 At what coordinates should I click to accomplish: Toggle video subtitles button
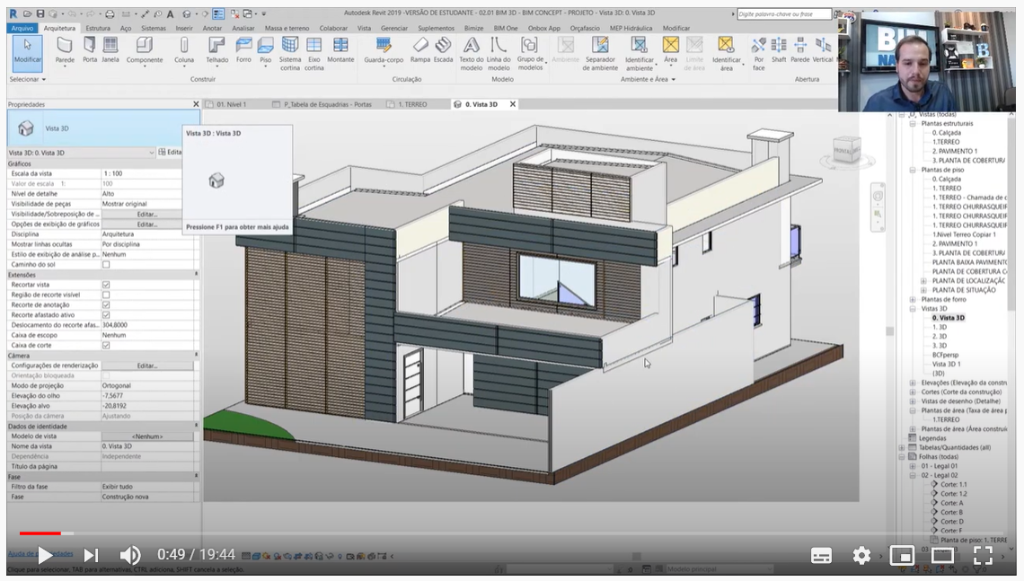[821, 556]
